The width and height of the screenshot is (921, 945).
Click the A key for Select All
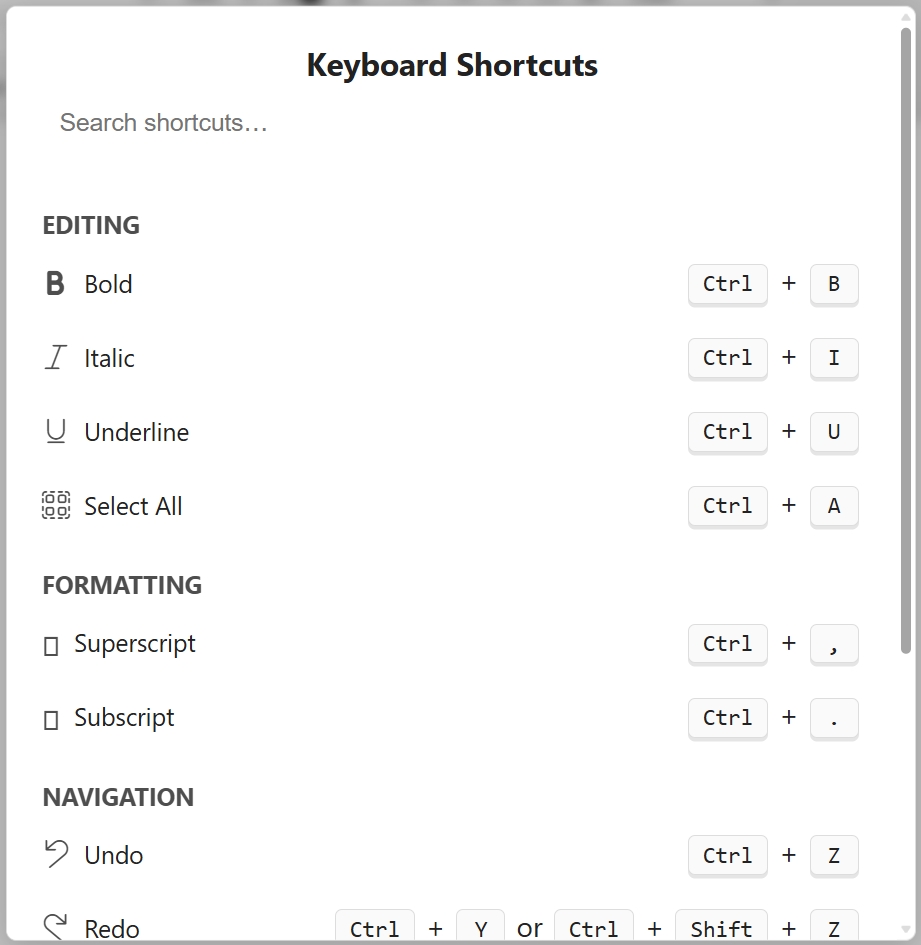834,506
